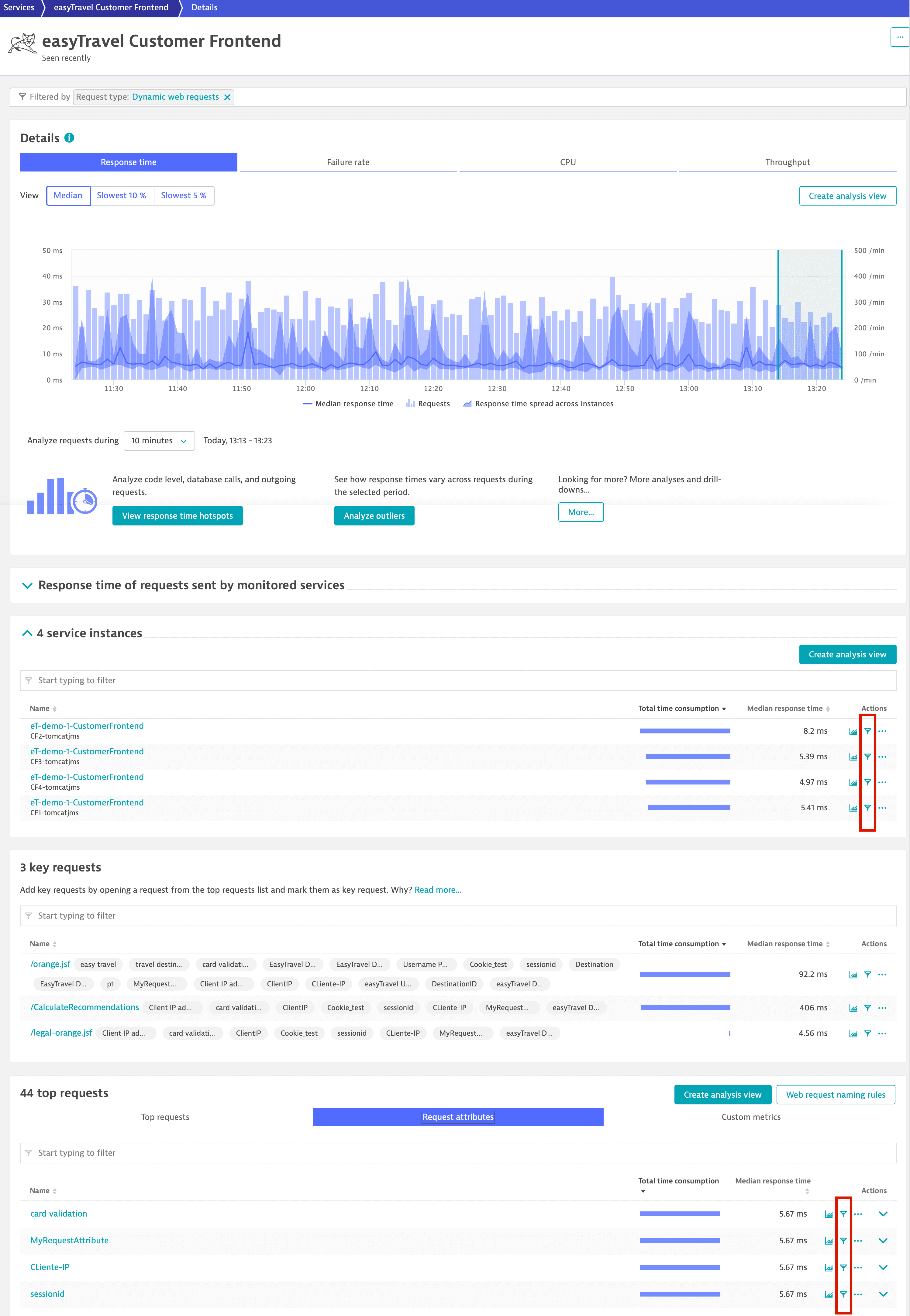Open chart icon for /CalculateRecommendations request

pos(853,1008)
